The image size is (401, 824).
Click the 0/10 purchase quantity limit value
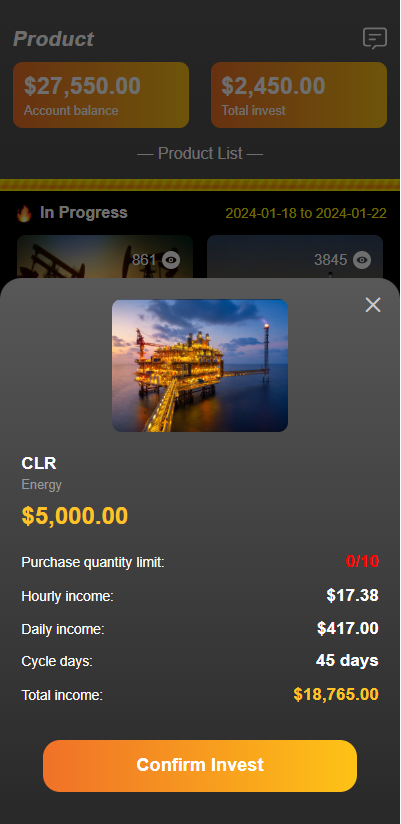[362, 561]
